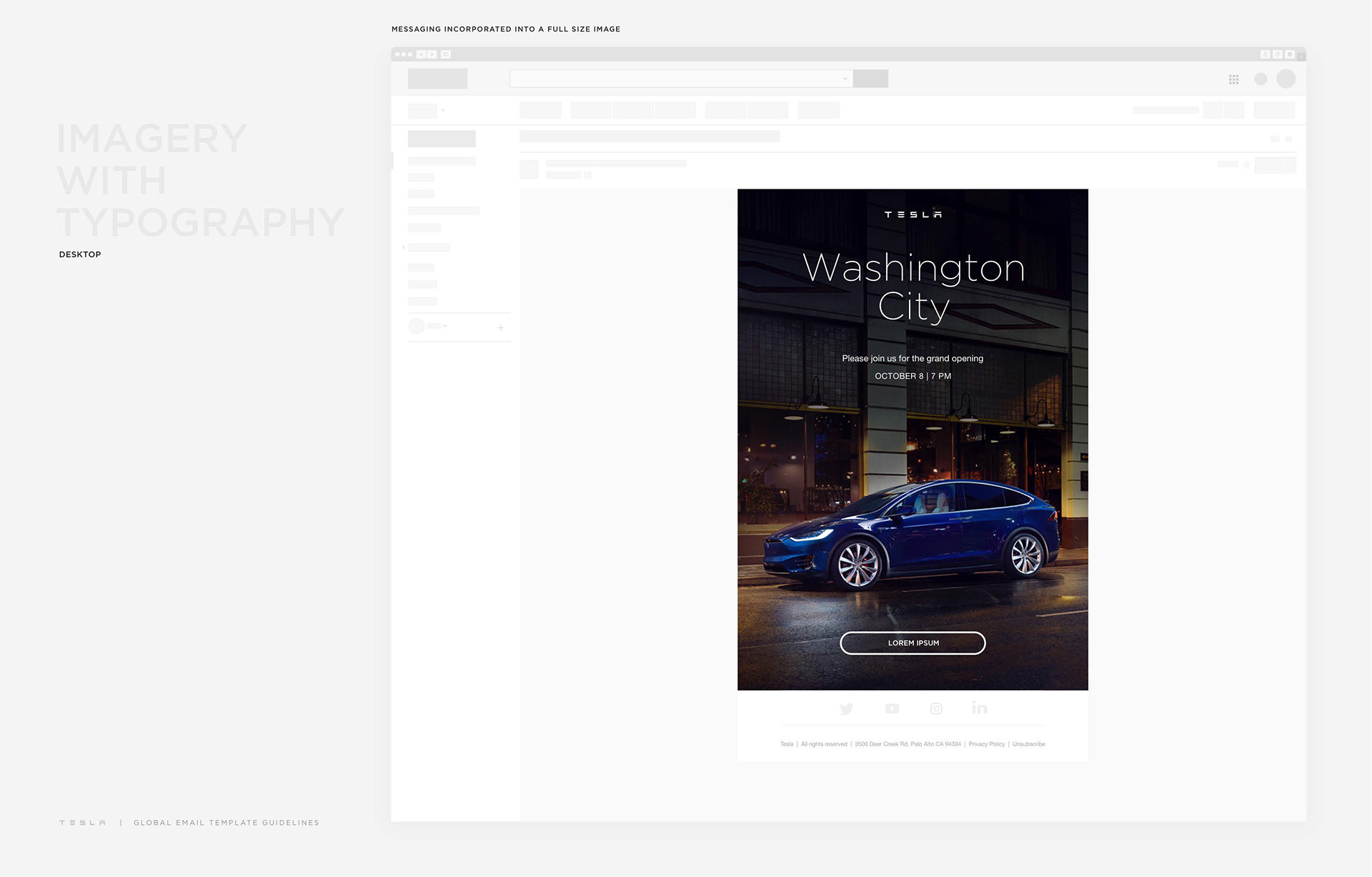The width and height of the screenshot is (1372, 877).
Task: Open the LinkedIn icon in email footer
Action: 980,708
